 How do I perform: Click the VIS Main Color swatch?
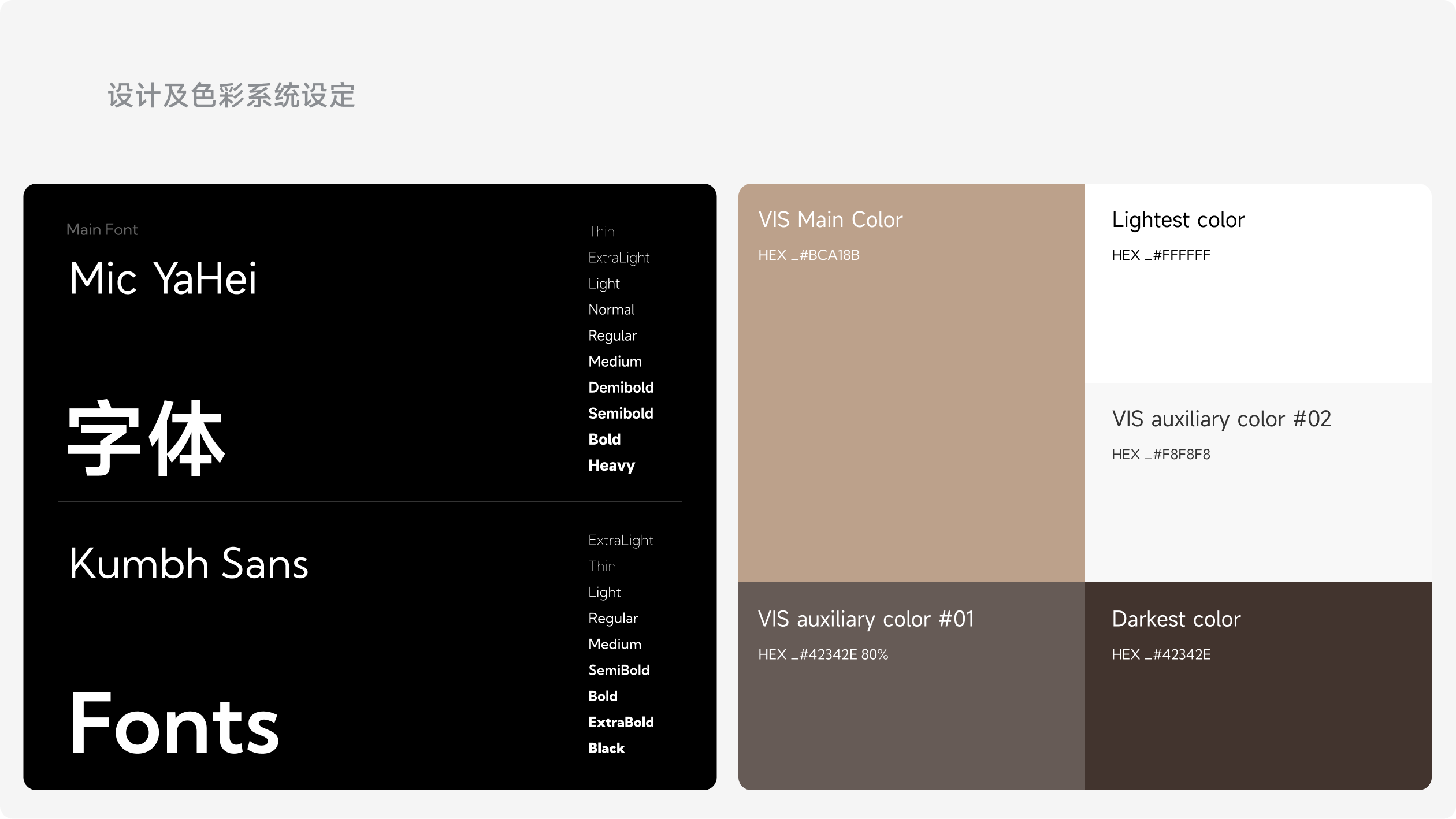pyautogui.click(x=911, y=404)
